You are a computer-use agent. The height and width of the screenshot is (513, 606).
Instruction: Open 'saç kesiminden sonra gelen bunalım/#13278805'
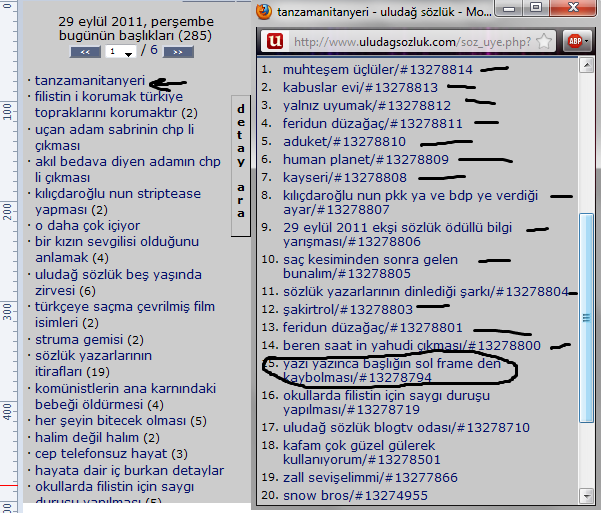coord(370,267)
